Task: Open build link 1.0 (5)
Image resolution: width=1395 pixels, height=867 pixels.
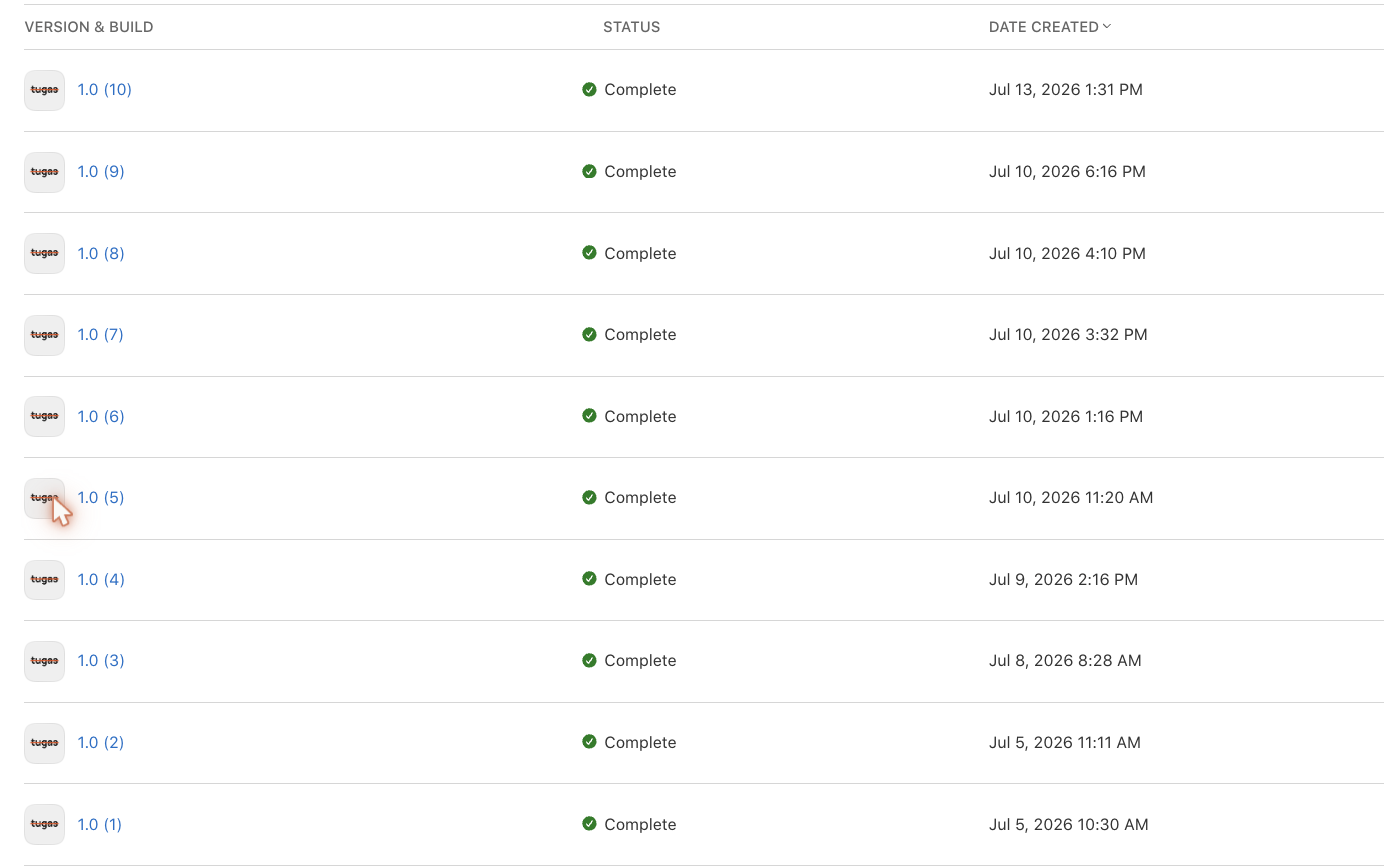Action: 101,498
